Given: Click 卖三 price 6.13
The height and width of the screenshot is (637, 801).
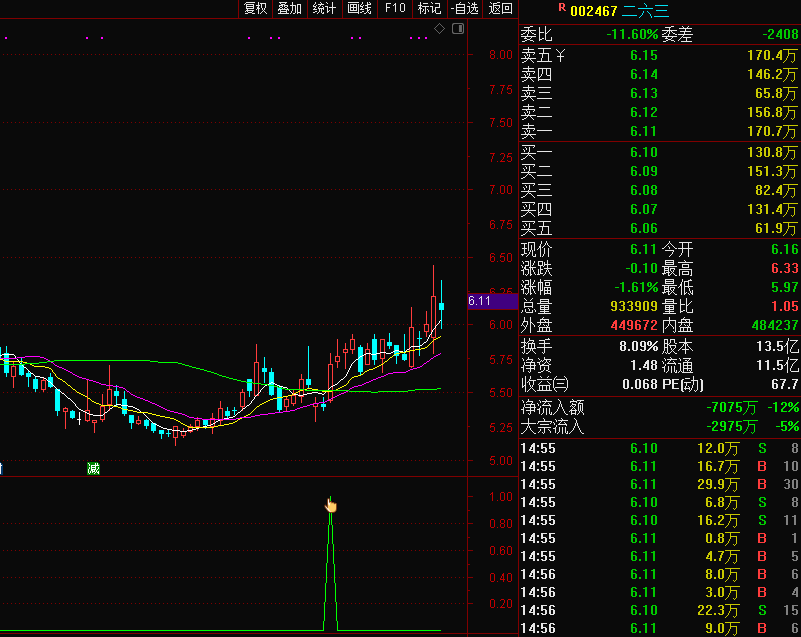Looking at the screenshot, I should click(x=644, y=93).
